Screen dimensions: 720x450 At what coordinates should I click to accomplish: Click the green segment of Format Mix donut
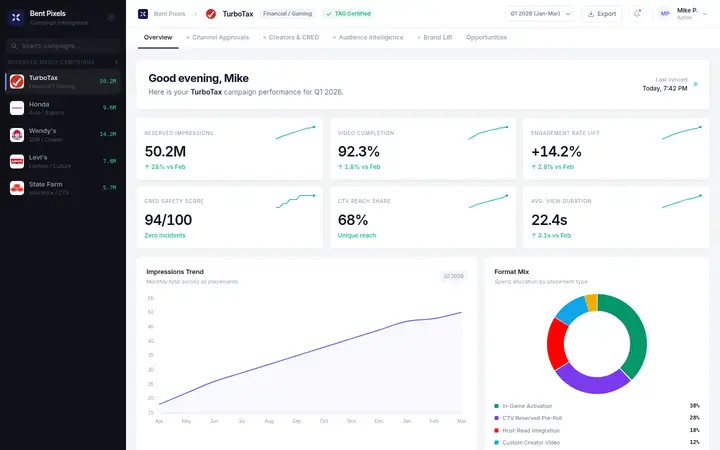tap(637, 333)
